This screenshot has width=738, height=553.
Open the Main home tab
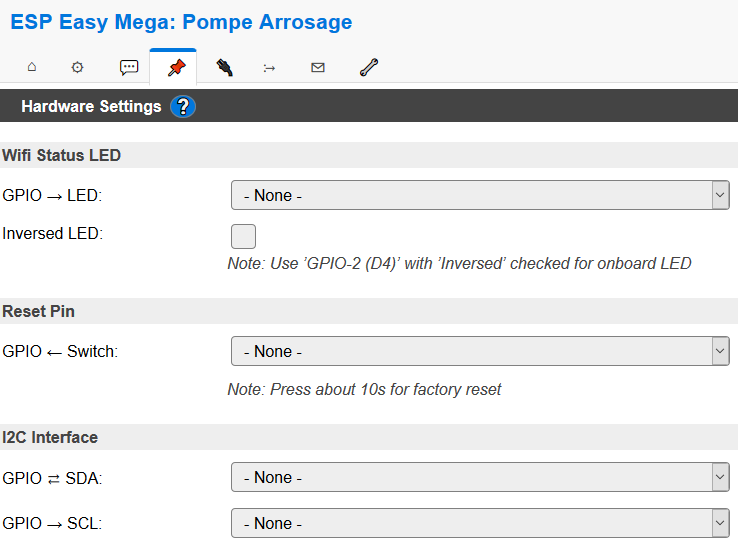pyautogui.click(x=31, y=67)
